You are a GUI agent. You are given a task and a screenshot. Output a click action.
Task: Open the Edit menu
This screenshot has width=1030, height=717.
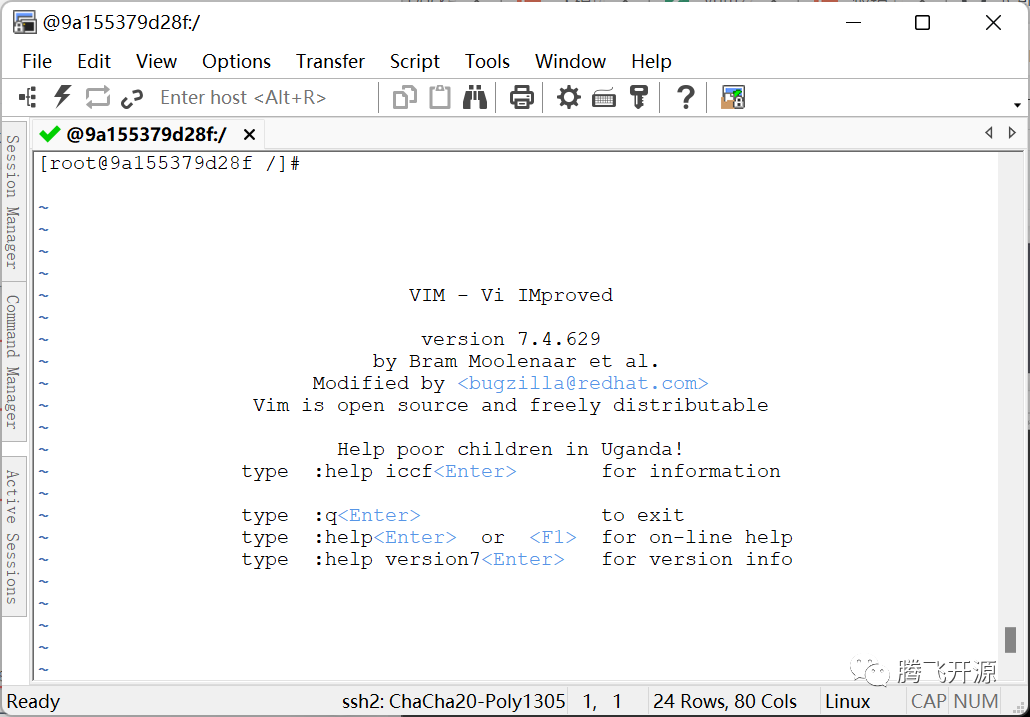tap(94, 62)
